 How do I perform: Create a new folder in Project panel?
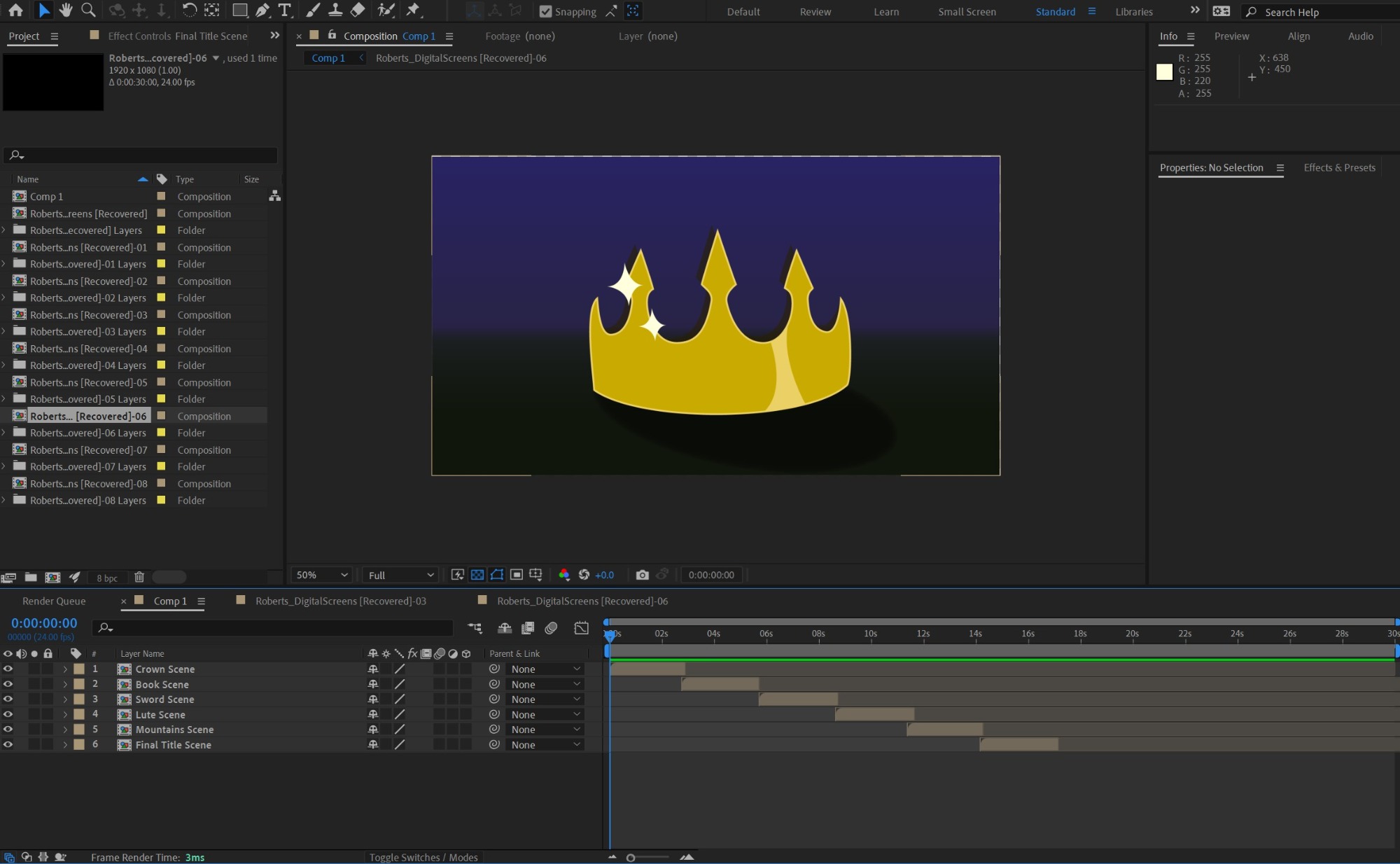pyautogui.click(x=31, y=577)
